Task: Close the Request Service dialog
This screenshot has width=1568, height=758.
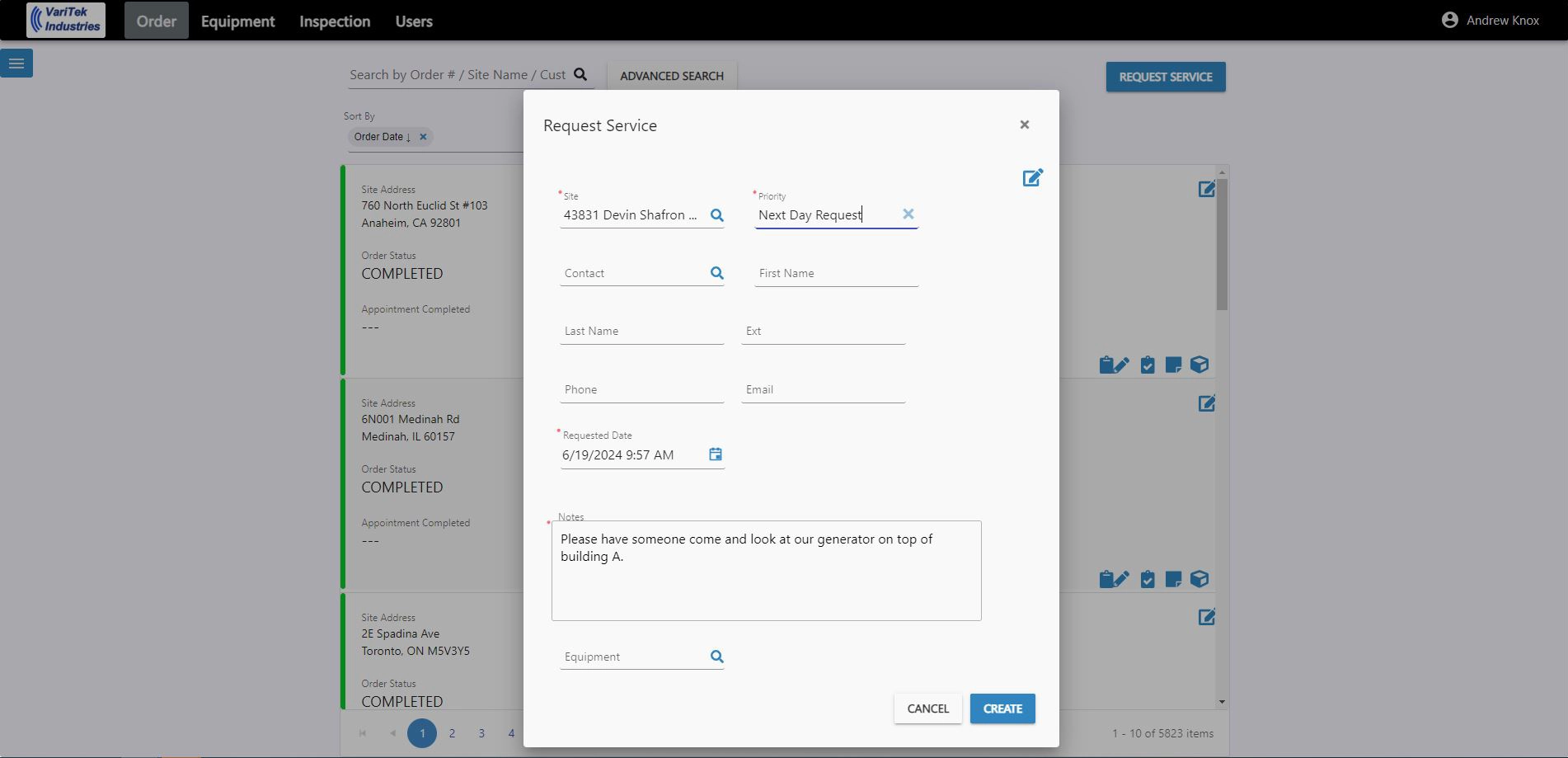Action: [x=1025, y=125]
